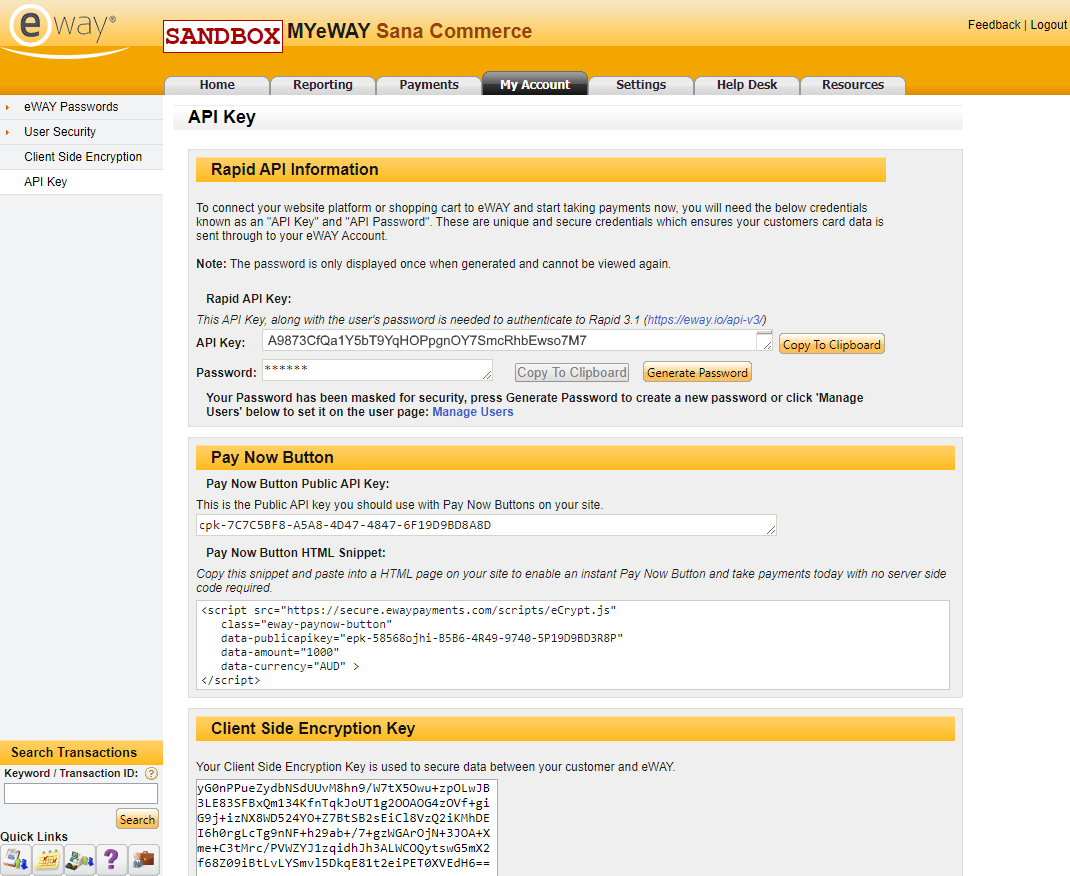The image size is (1070, 876).
Task: Expand User Security in the sidebar
Action: [60, 132]
